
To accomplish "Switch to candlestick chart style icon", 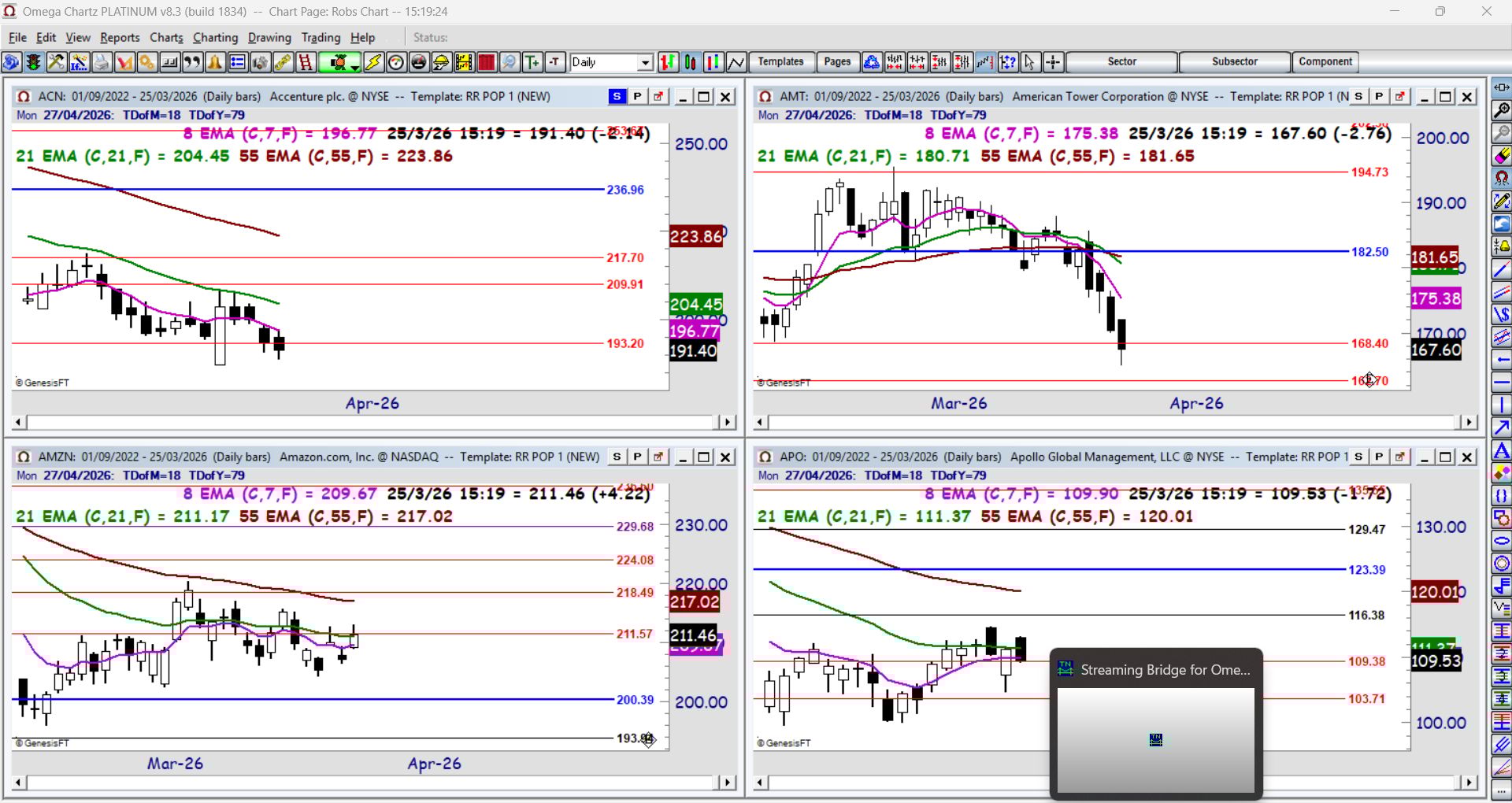I will coord(691,62).
